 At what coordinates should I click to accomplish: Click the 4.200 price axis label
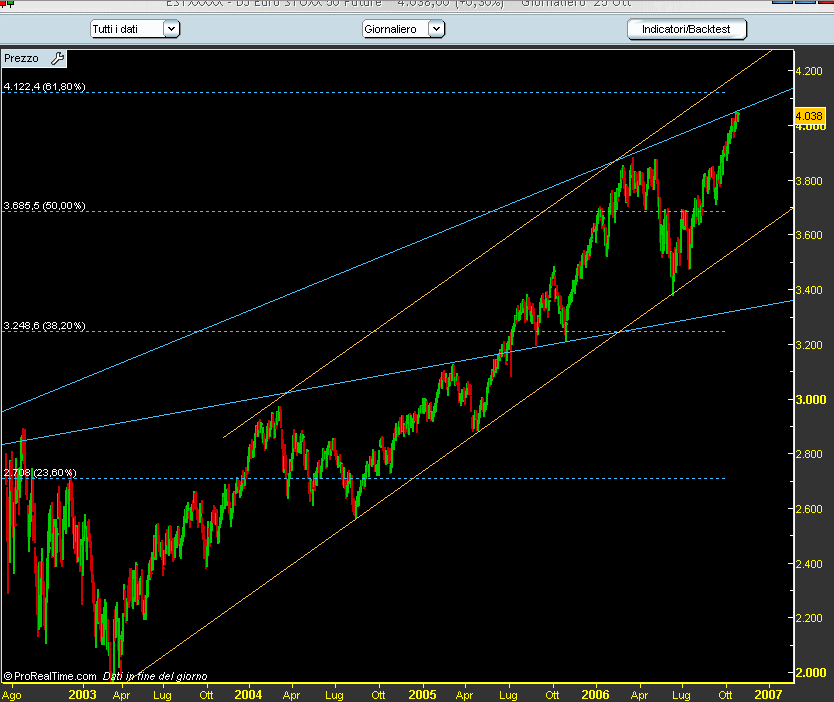pyautogui.click(x=808, y=71)
